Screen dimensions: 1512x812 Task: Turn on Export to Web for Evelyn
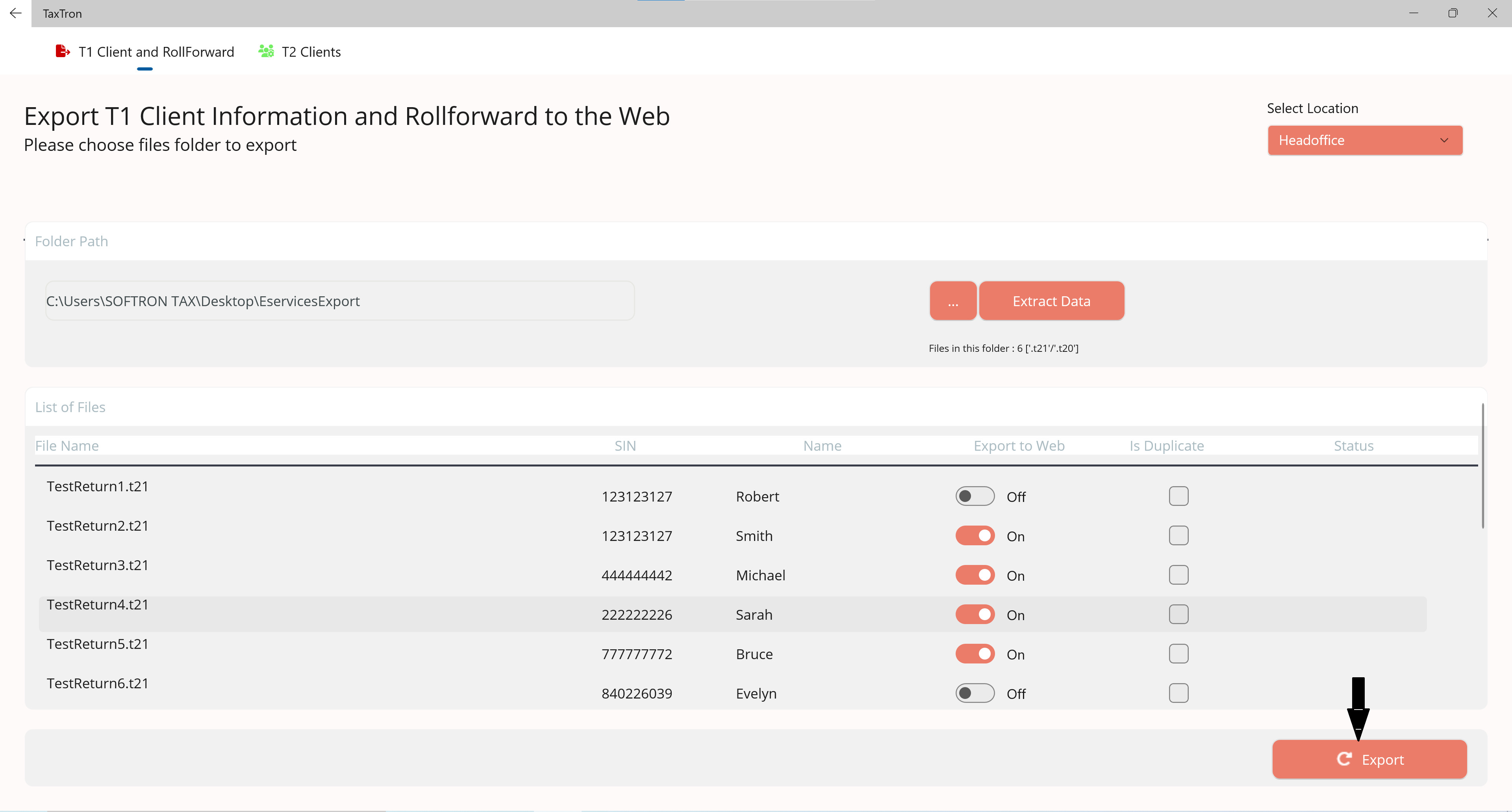[975, 693]
